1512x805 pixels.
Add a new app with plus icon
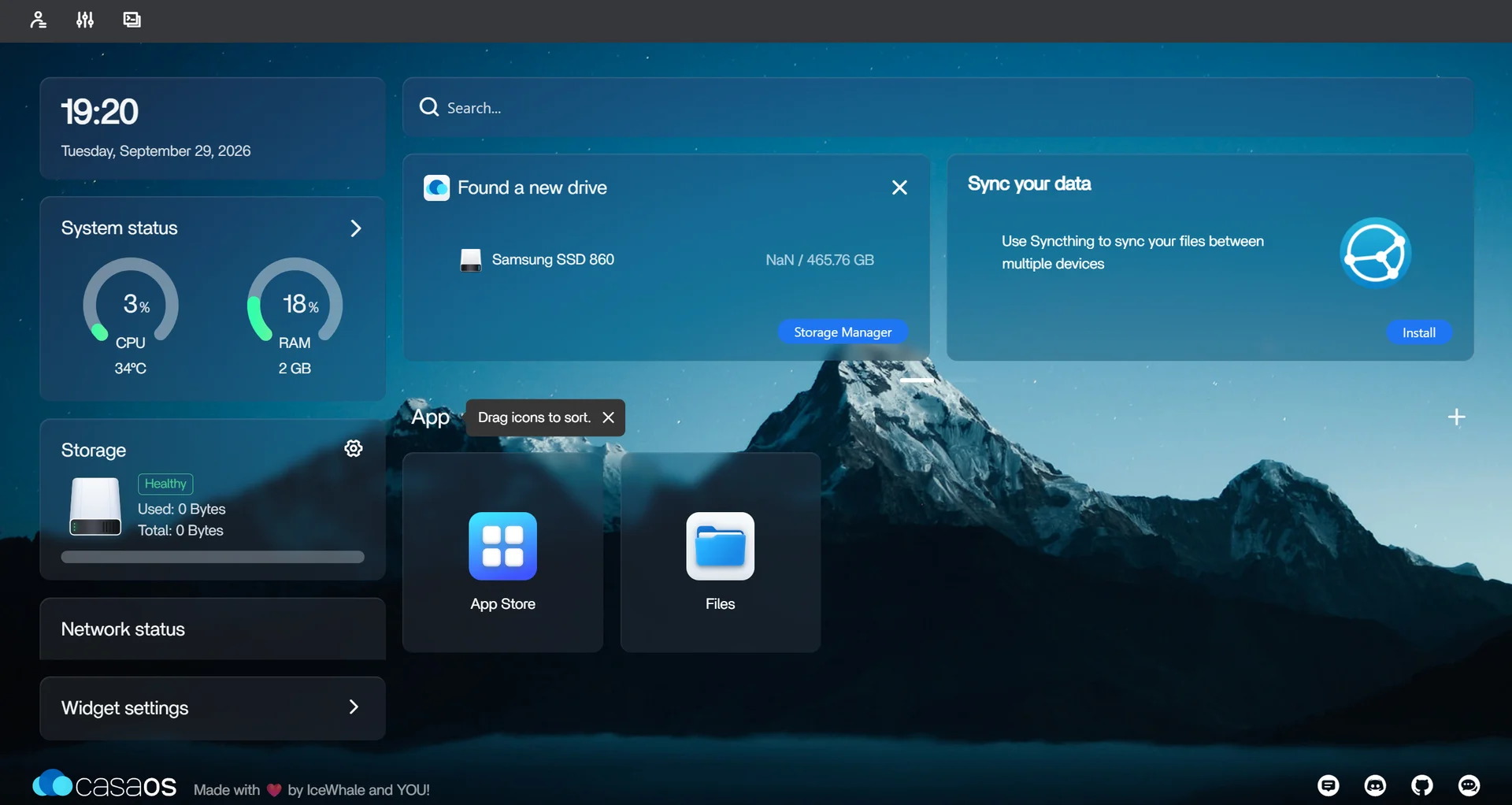(1457, 417)
